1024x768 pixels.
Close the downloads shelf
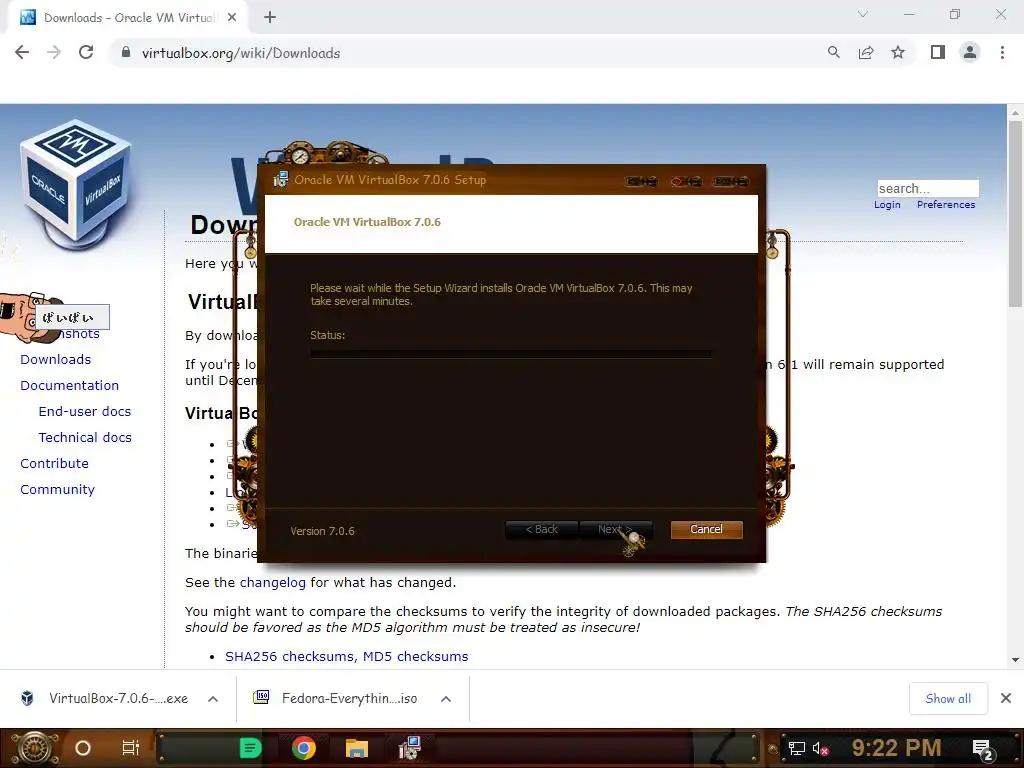click(1006, 699)
